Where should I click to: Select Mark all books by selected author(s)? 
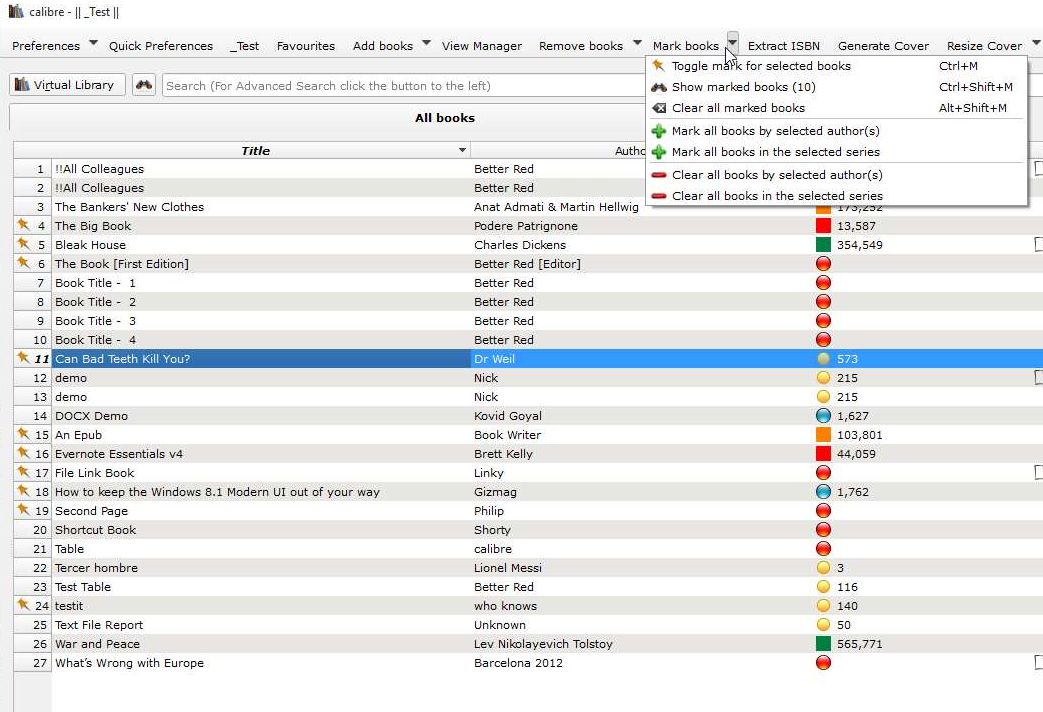coord(837,131)
